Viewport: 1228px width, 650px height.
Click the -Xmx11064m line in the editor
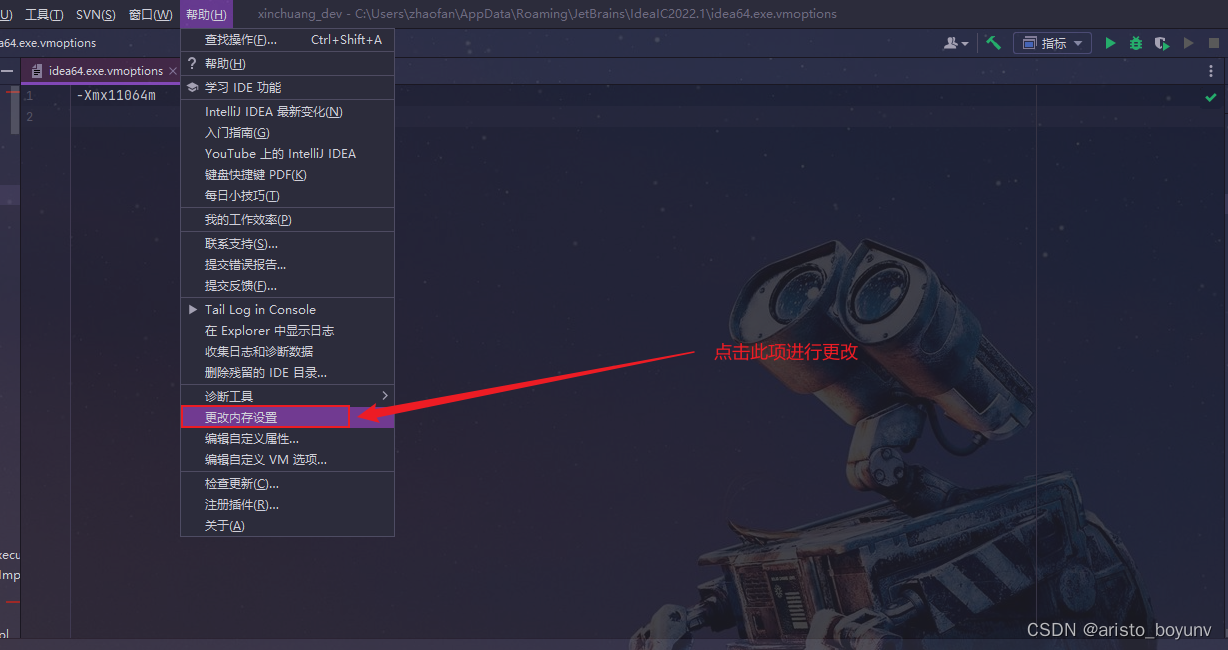point(116,96)
